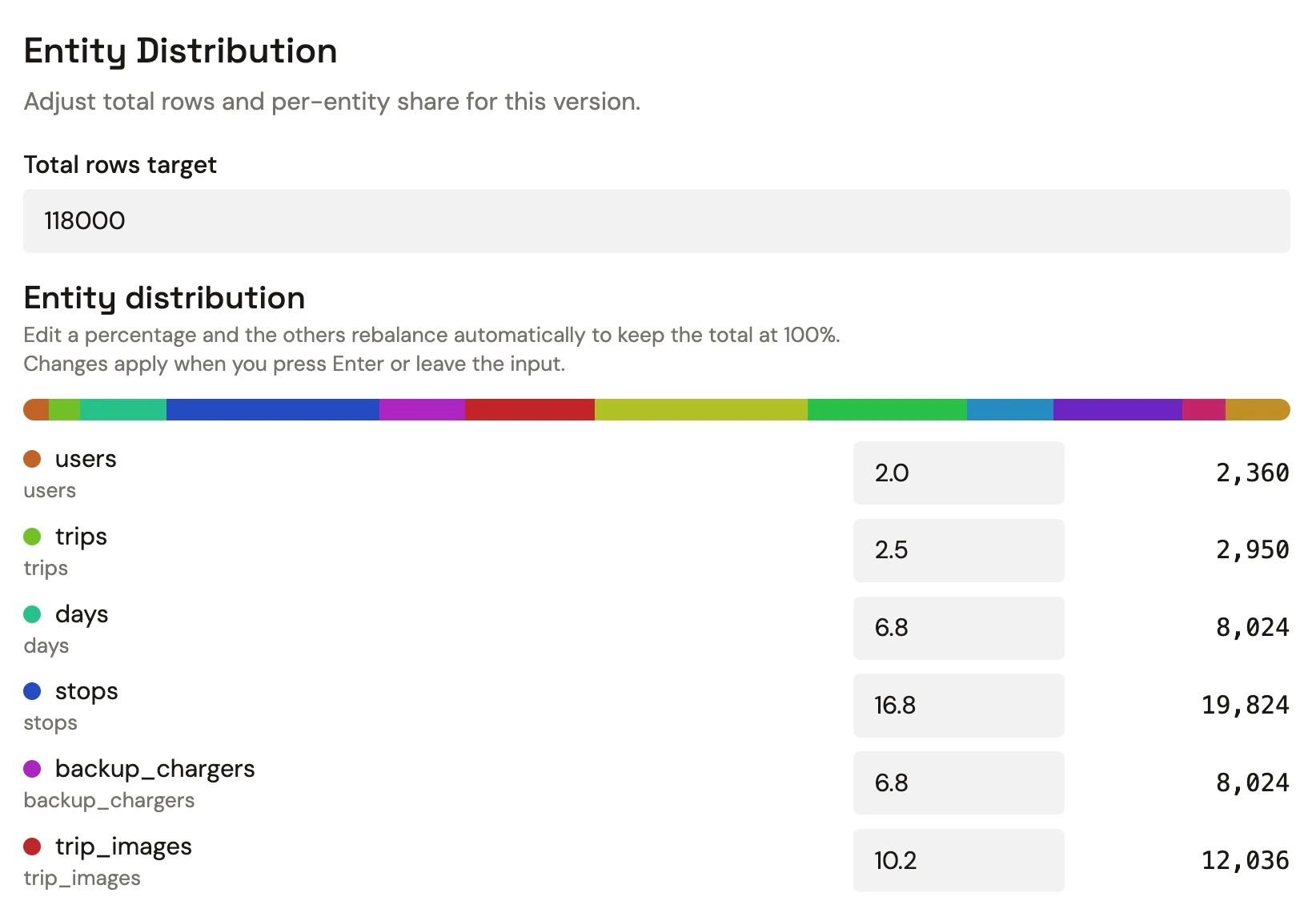Click the backup_chargers percentage input
Image resolution: width=1316 pixels, height=905 pixels.
click(958, 783)
